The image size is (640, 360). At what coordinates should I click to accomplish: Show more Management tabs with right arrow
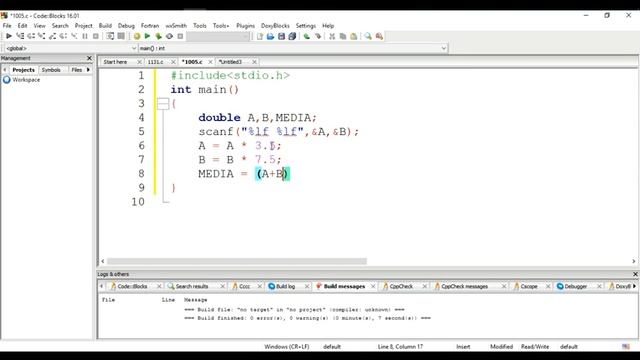(x=88, y=70)
